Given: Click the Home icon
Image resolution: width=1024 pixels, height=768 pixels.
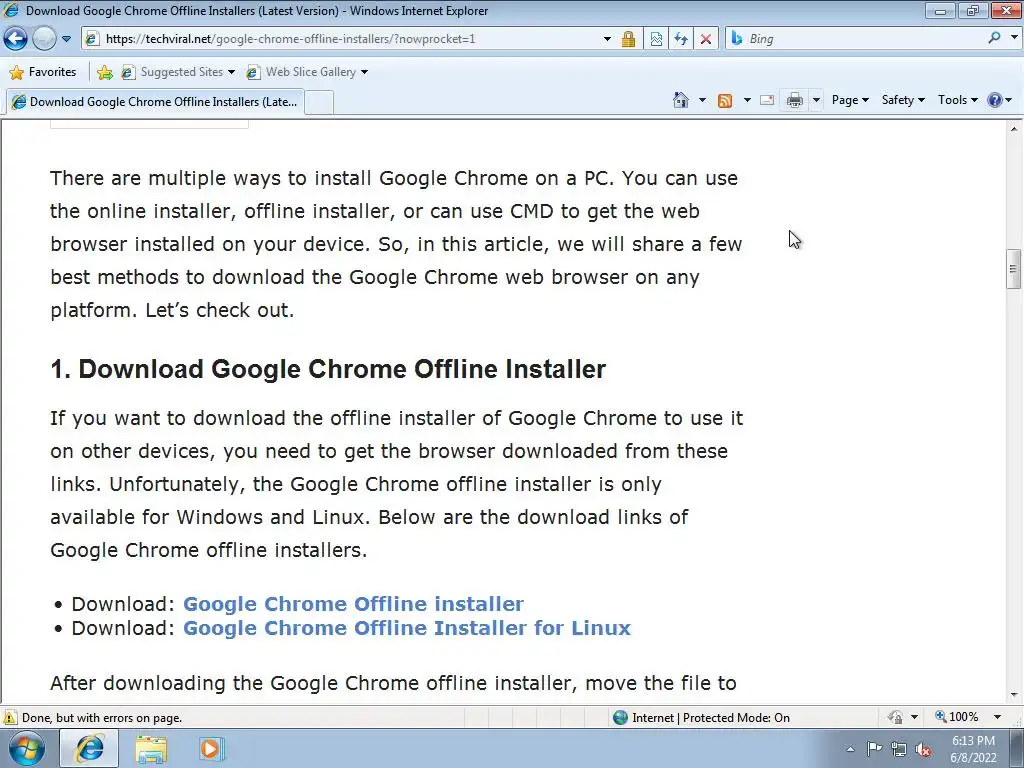Looking at the screenshot, I should (x=680, y=100).
